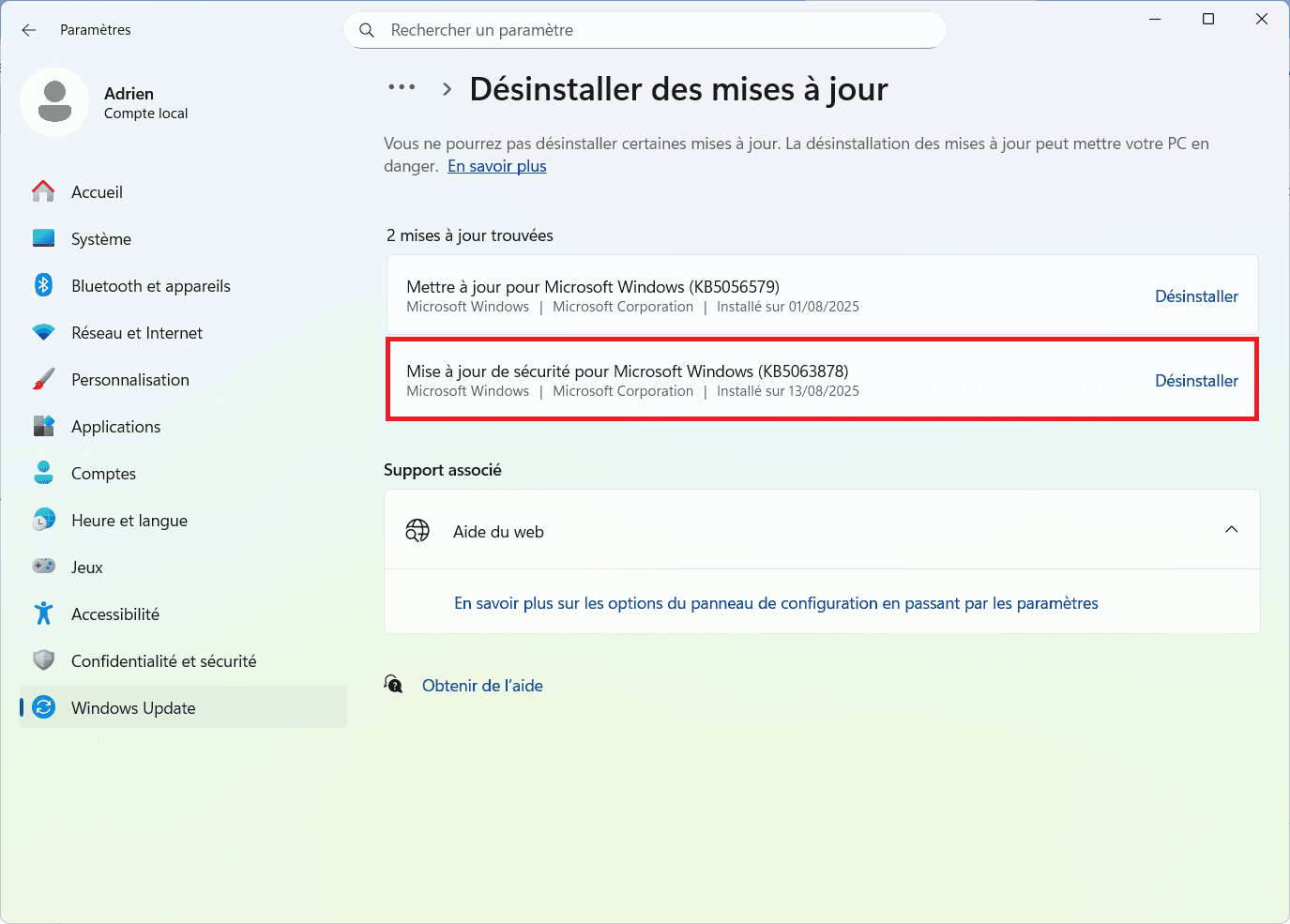
Task: Focus the Rechercher un paramètre field
Action: tap(645, 30)
